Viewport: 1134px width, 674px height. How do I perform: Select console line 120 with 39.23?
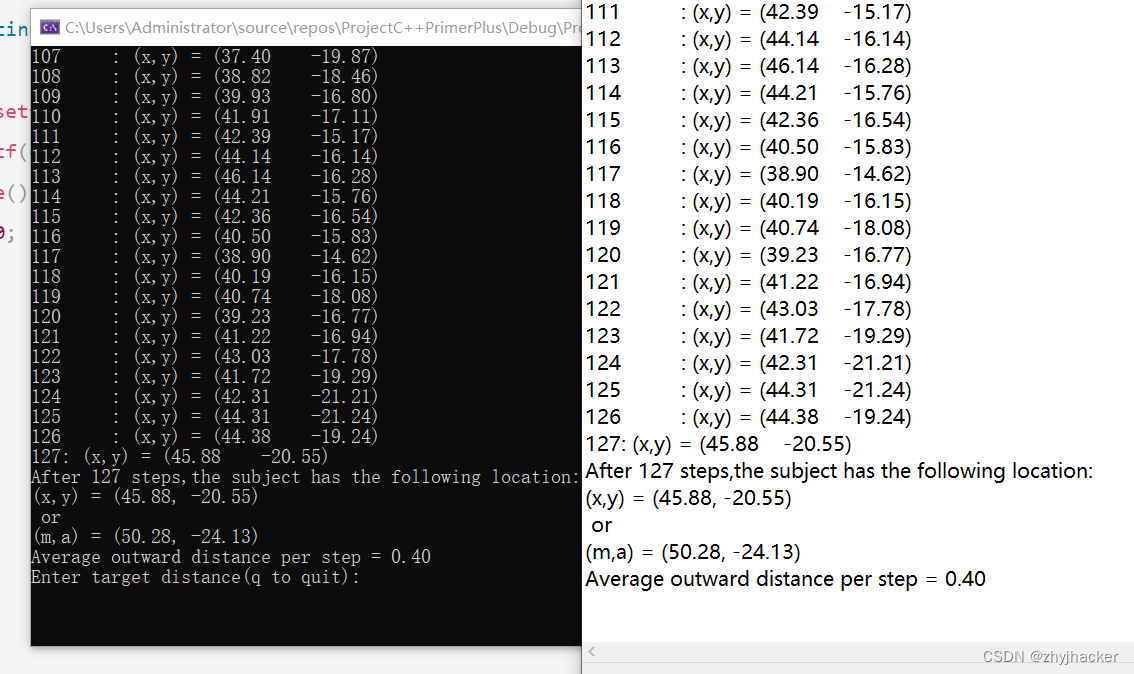pyautogui.click(x=205, y=317)
